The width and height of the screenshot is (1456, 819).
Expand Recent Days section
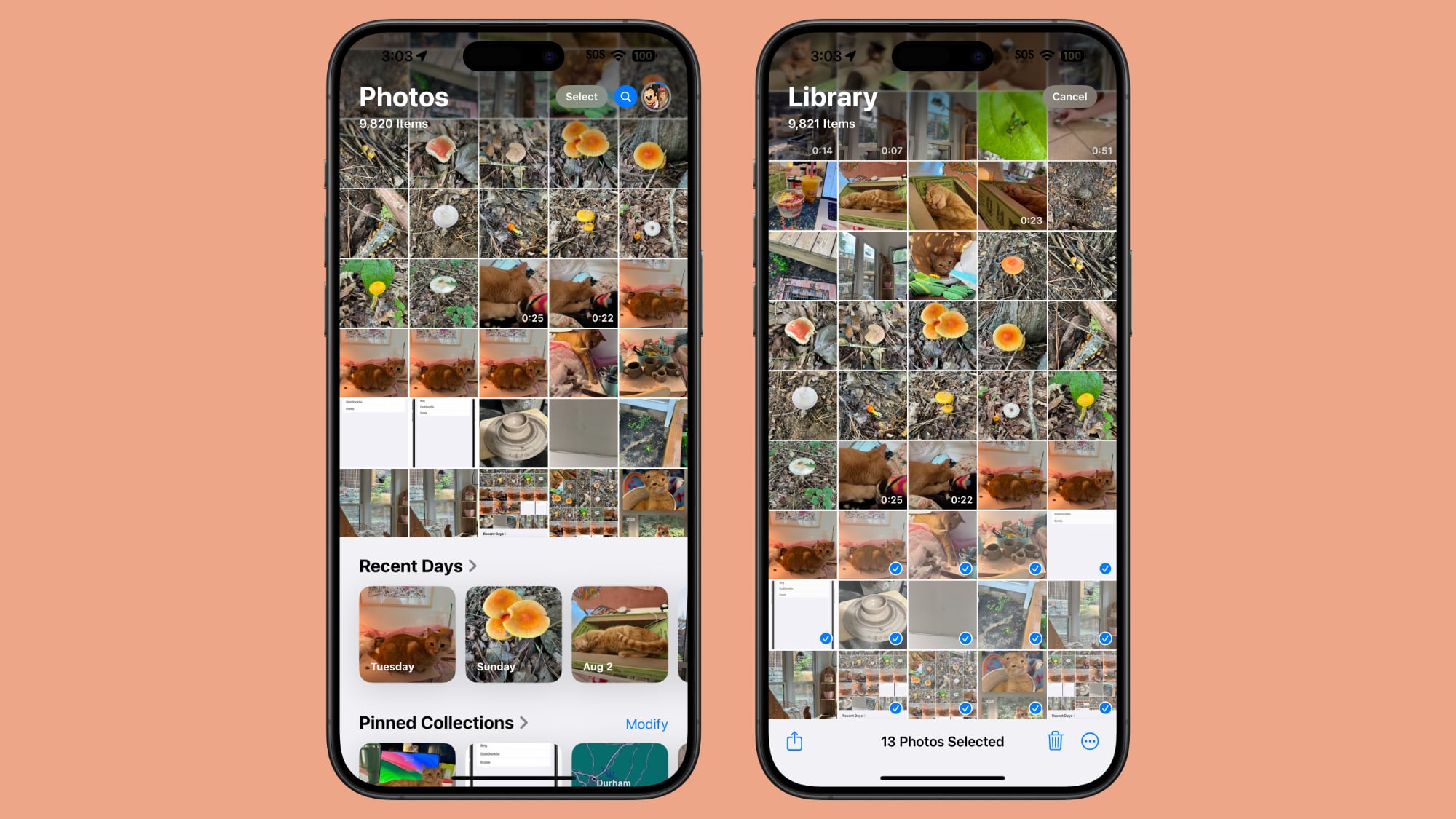473,566
